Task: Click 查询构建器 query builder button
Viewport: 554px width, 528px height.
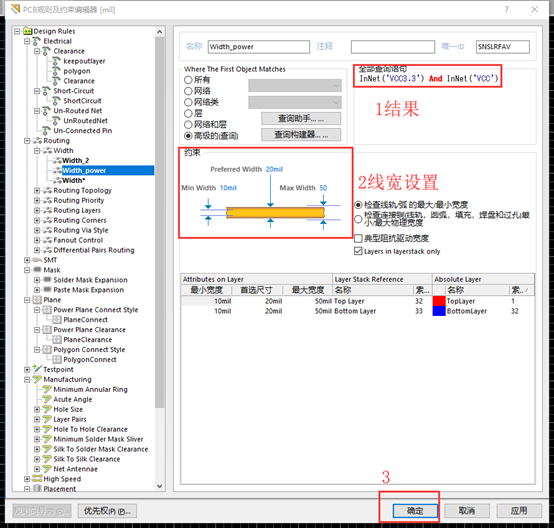Action: pyautogui.click(x=301, y=135)
